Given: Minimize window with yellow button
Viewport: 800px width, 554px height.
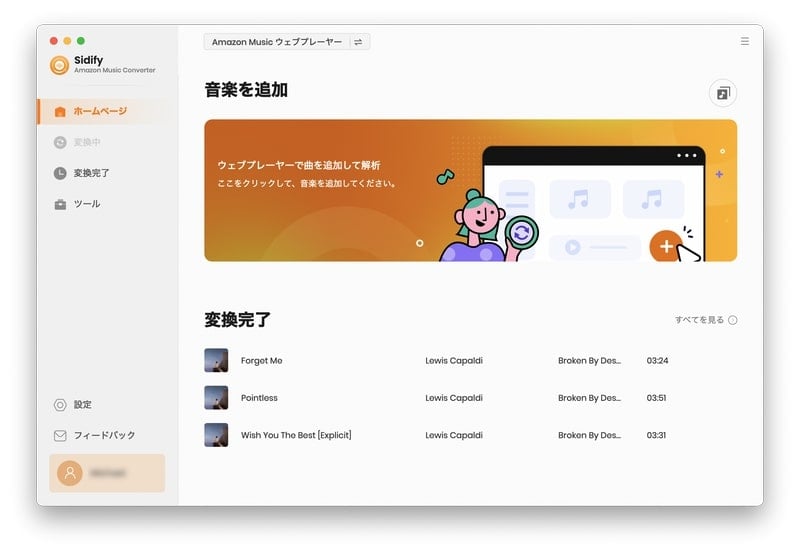Looking at the screenshot, I should tap(67, 41).
